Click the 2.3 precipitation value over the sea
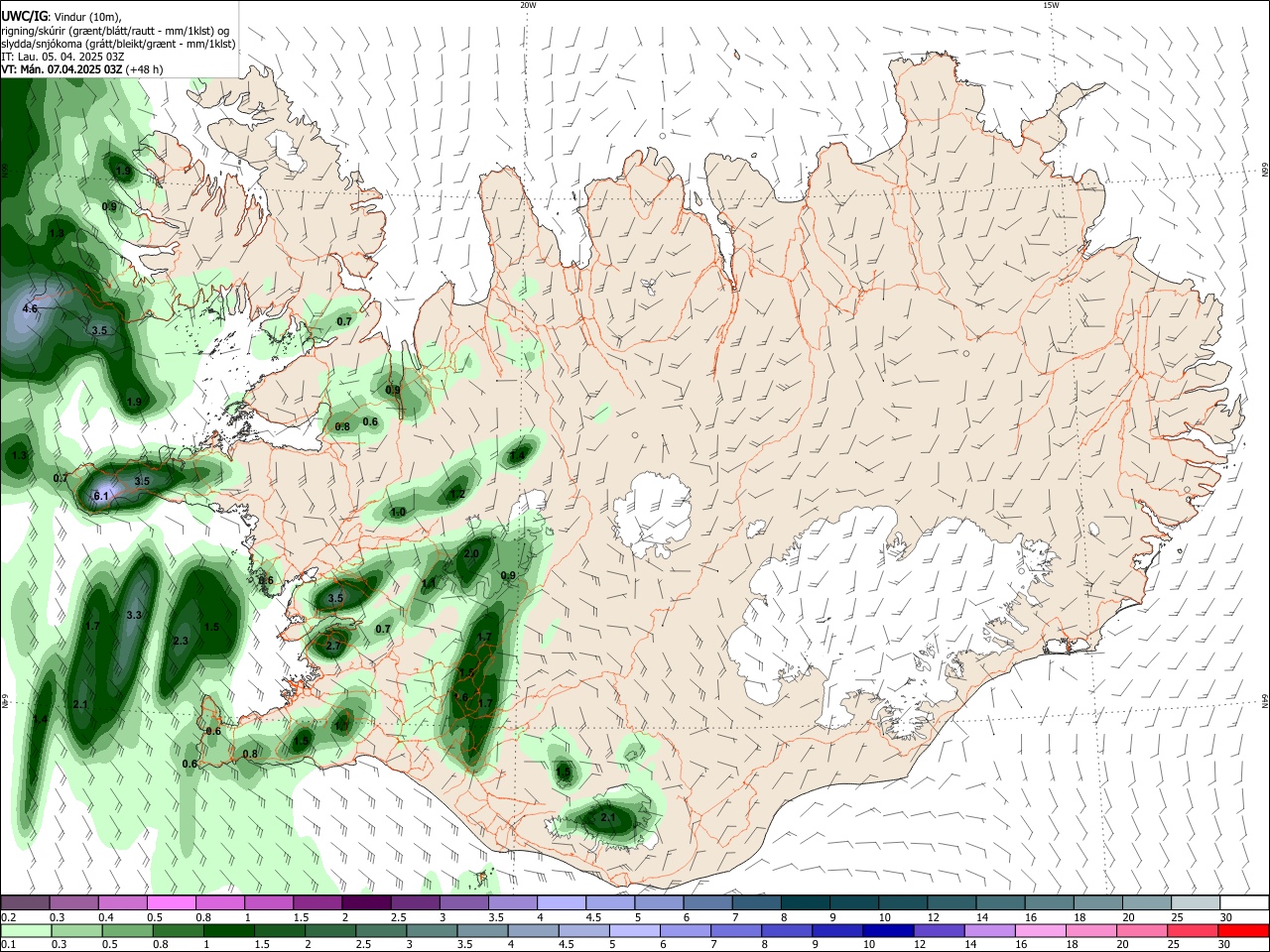This screenshot has width=1270, height=952. pyautogui.click(x=181, y=642)
